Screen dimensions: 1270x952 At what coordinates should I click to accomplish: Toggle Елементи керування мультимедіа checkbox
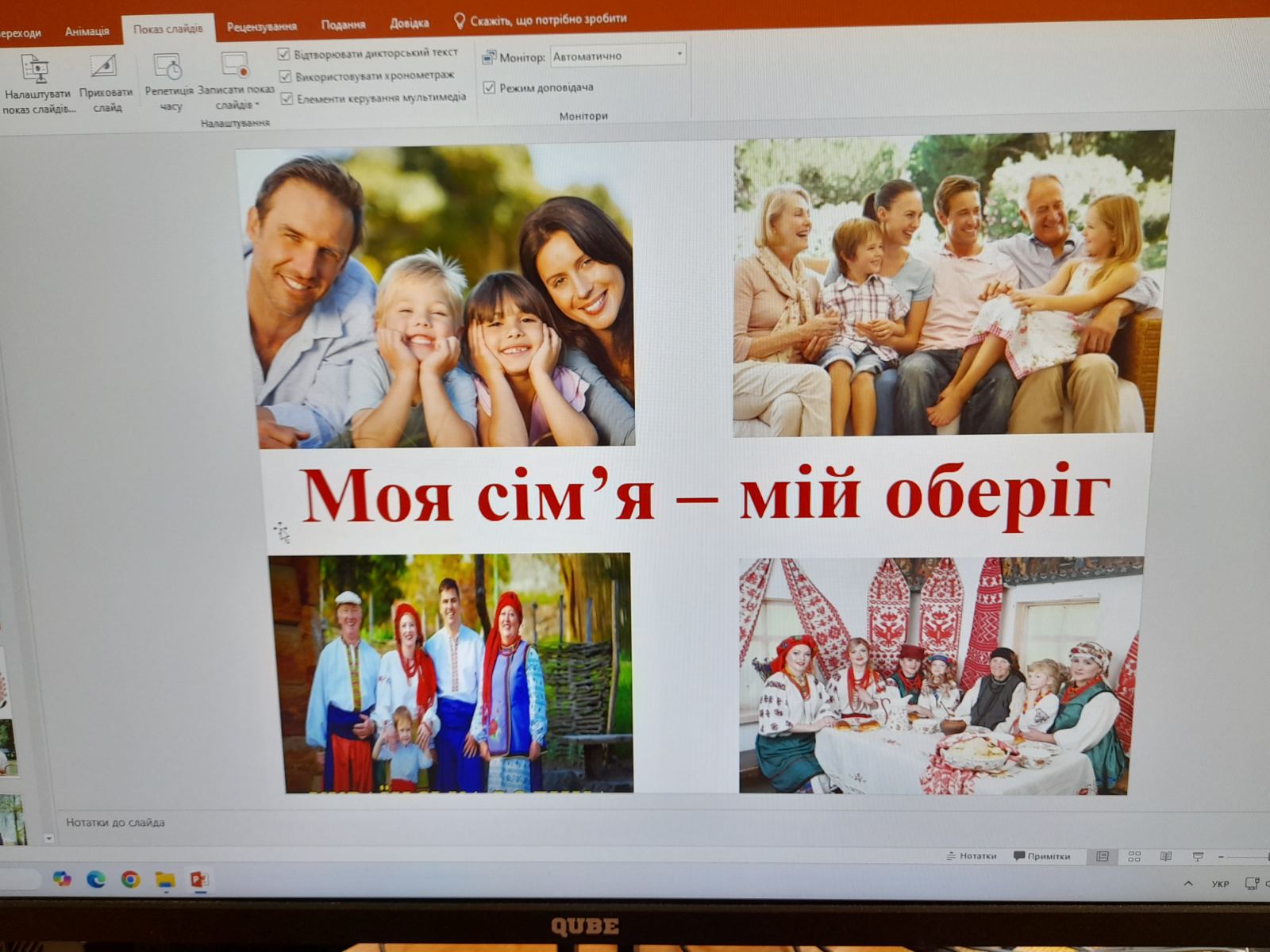click(x=287, y=98)
